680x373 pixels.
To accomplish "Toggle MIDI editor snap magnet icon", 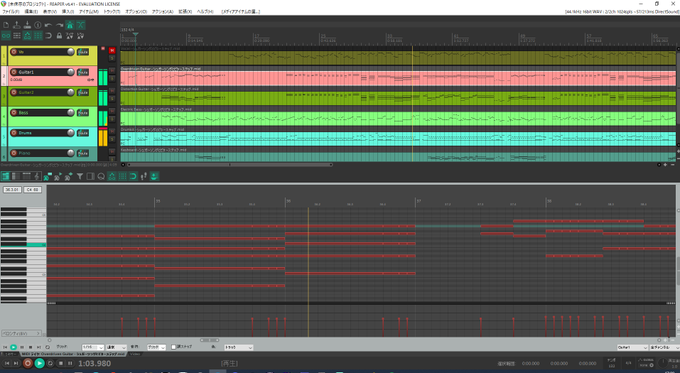I will 133,176.
